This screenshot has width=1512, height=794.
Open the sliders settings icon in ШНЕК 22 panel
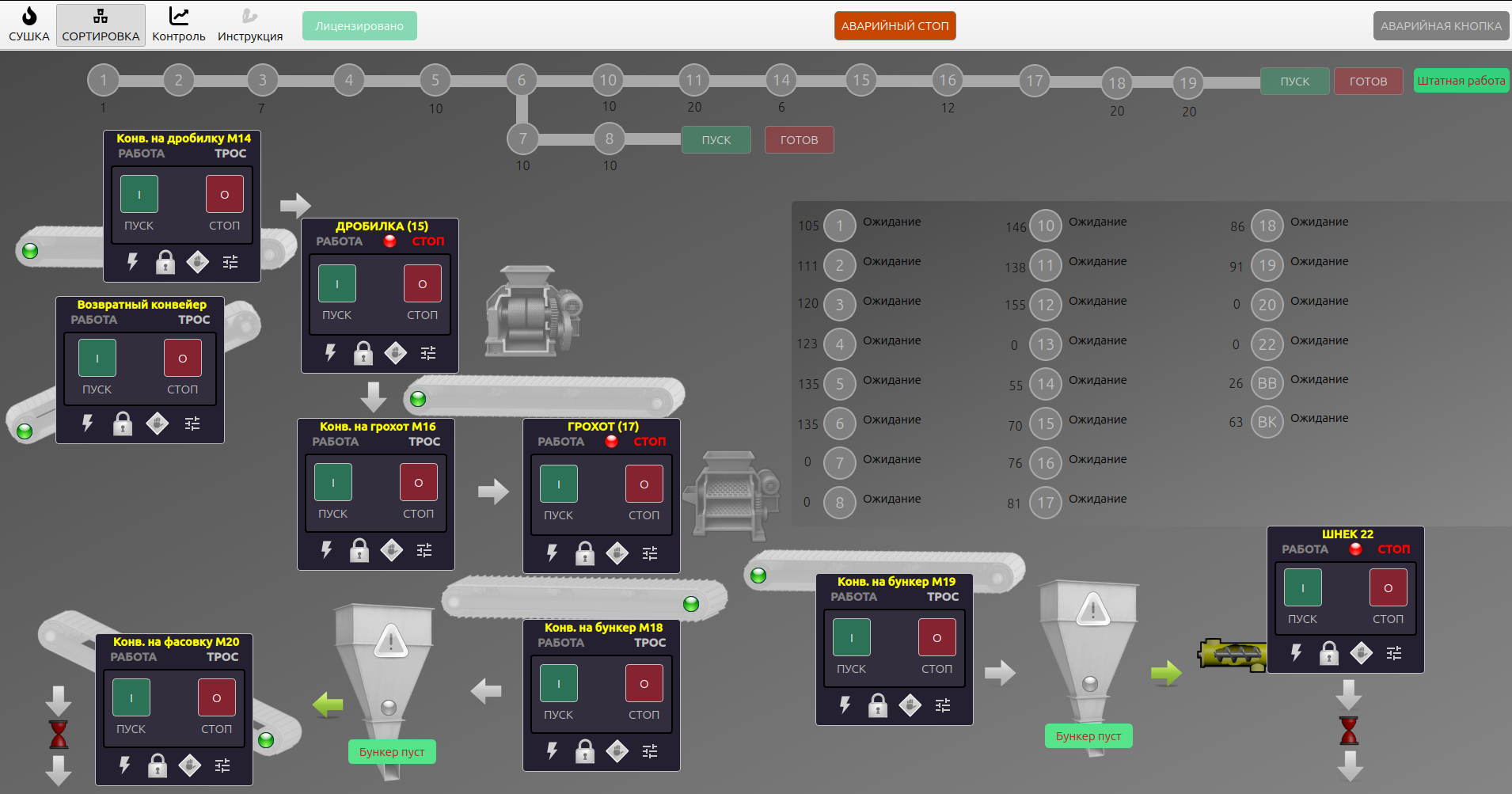(x=1394, y=653)
